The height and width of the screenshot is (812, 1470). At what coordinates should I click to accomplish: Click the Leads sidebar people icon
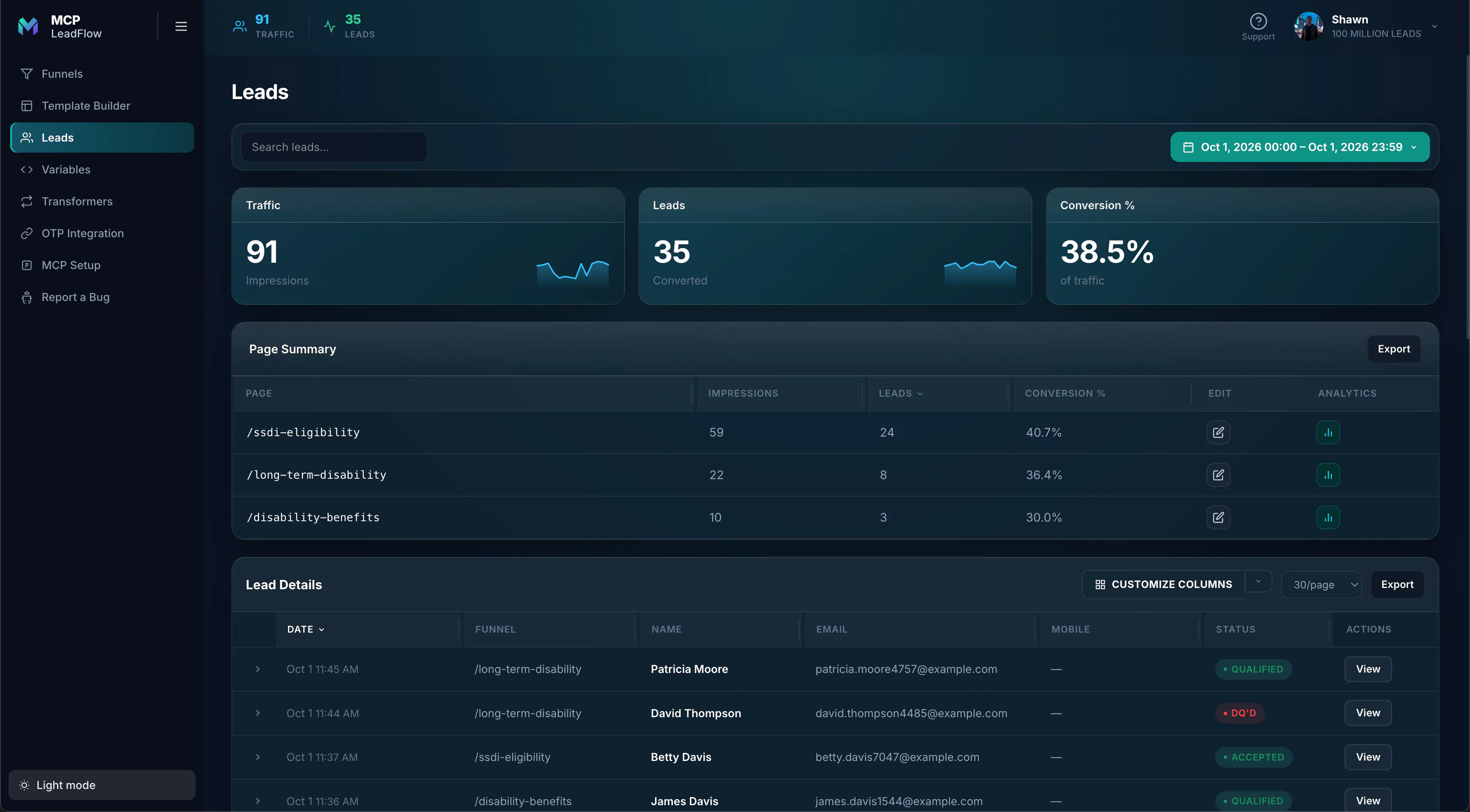[27, 137]
